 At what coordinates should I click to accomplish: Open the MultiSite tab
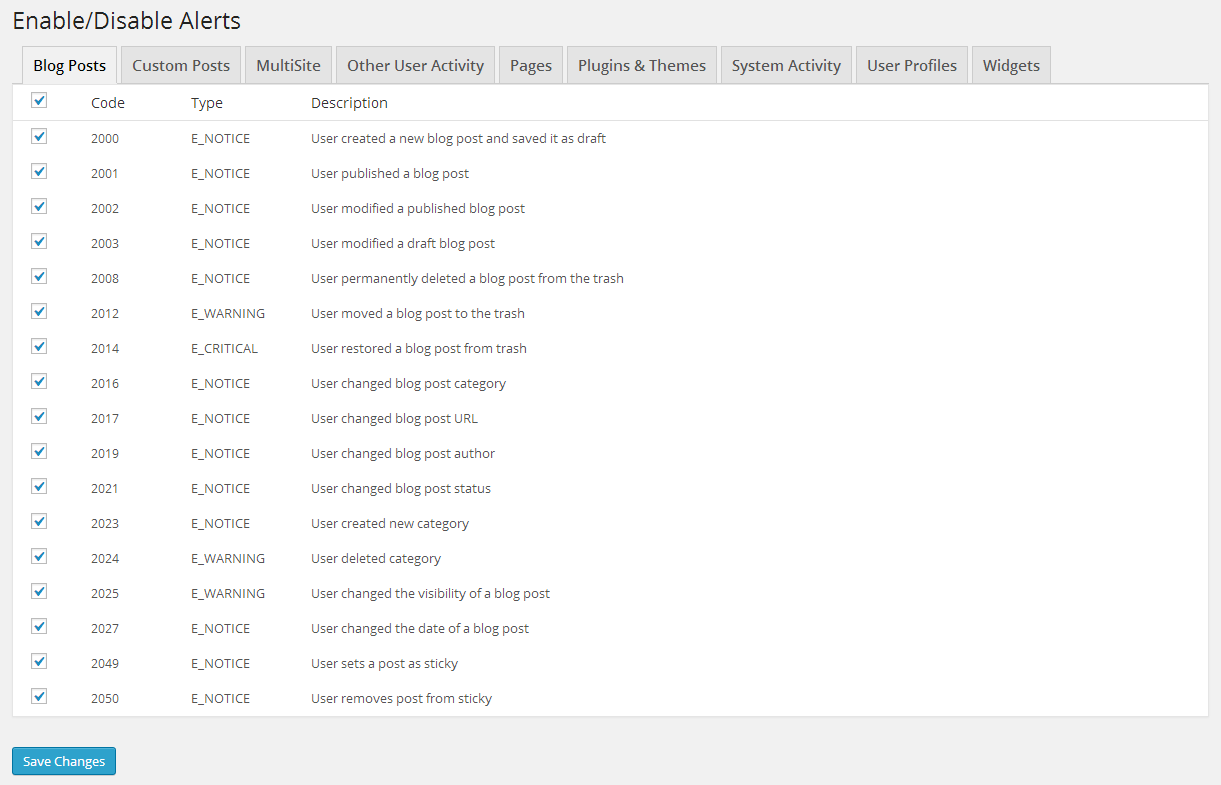(288, 65)
